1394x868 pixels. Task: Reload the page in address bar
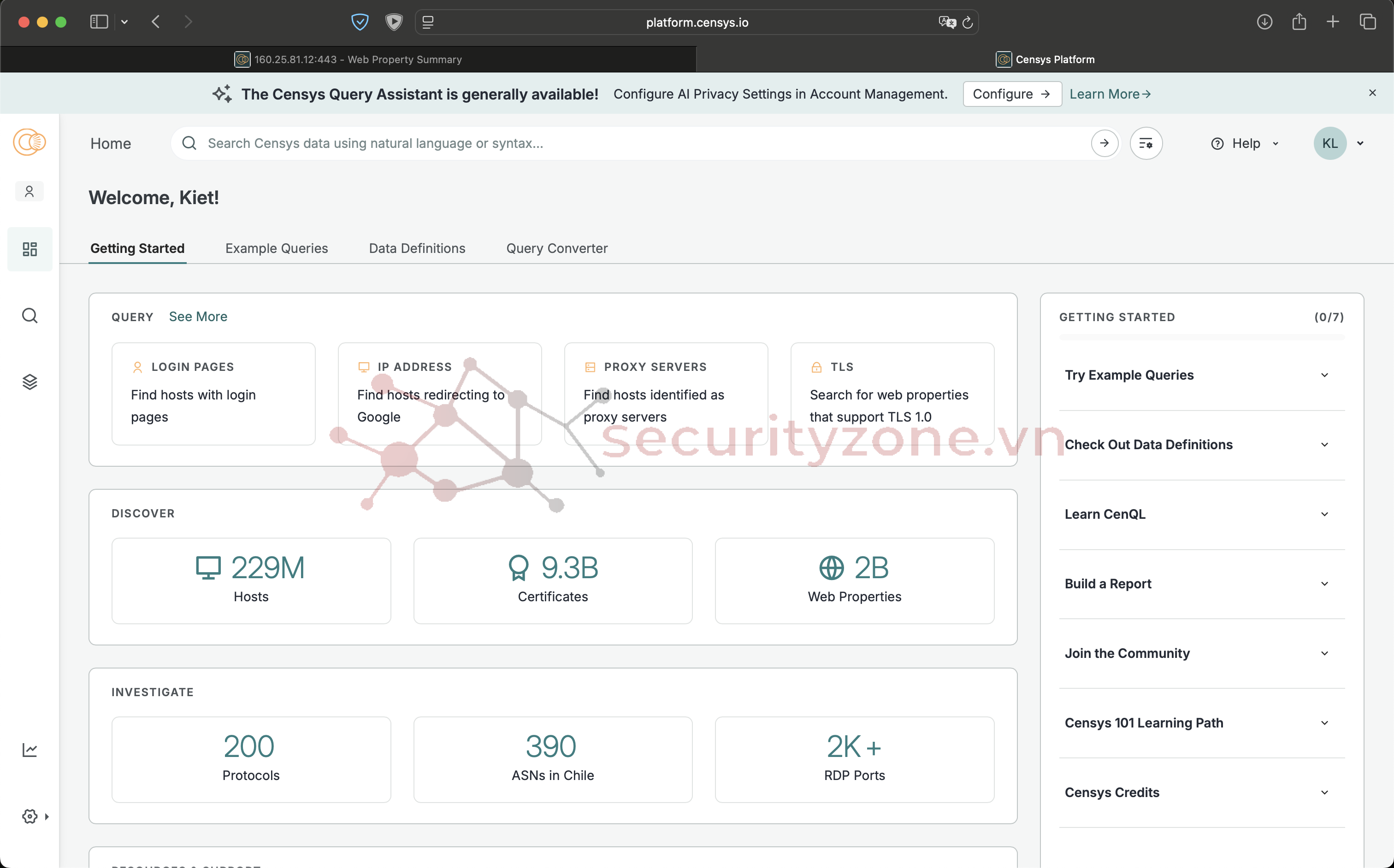[x=967, y=23]
